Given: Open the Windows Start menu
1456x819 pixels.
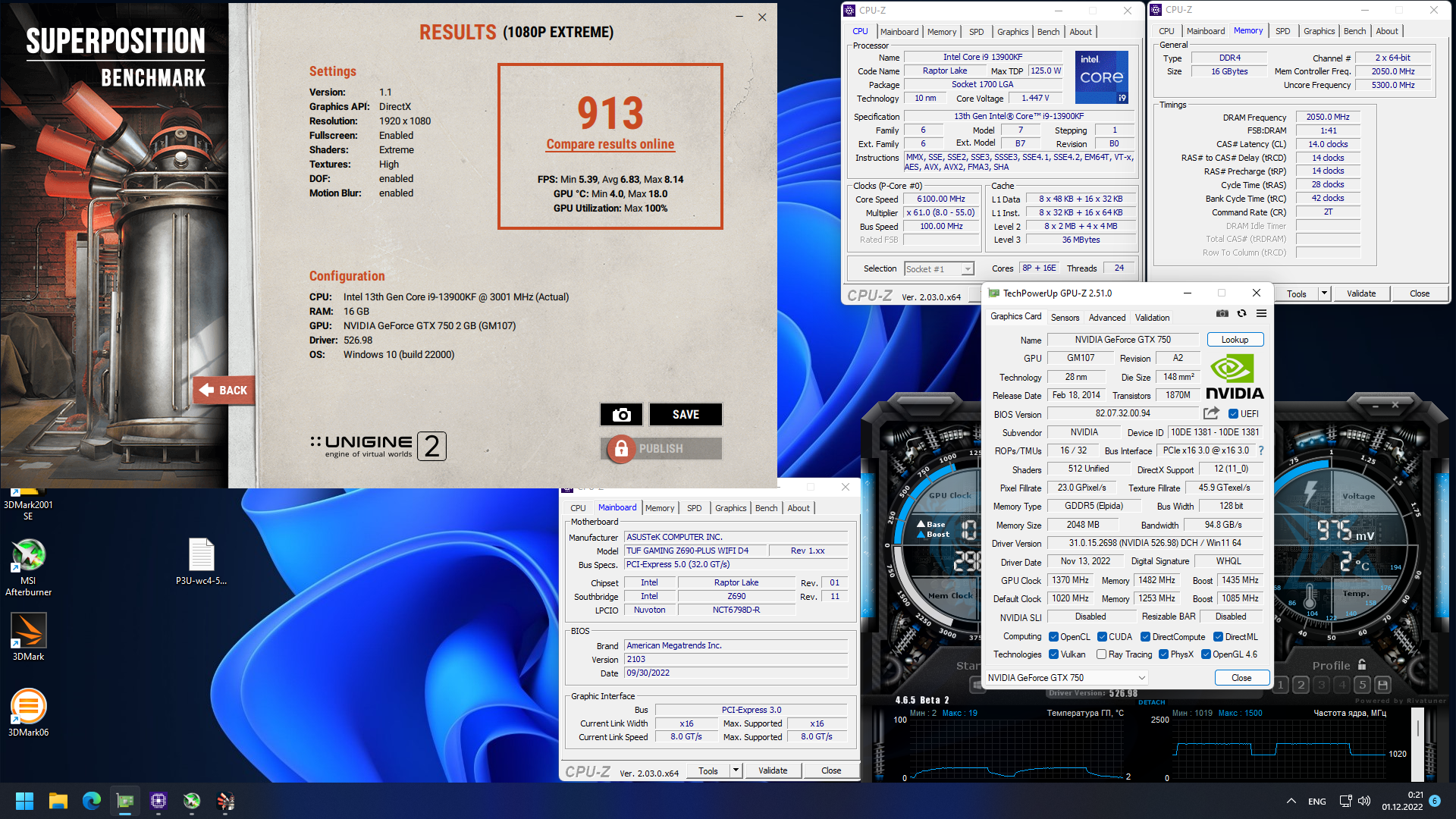Looking at the screenshot, I should click(24, 801).
